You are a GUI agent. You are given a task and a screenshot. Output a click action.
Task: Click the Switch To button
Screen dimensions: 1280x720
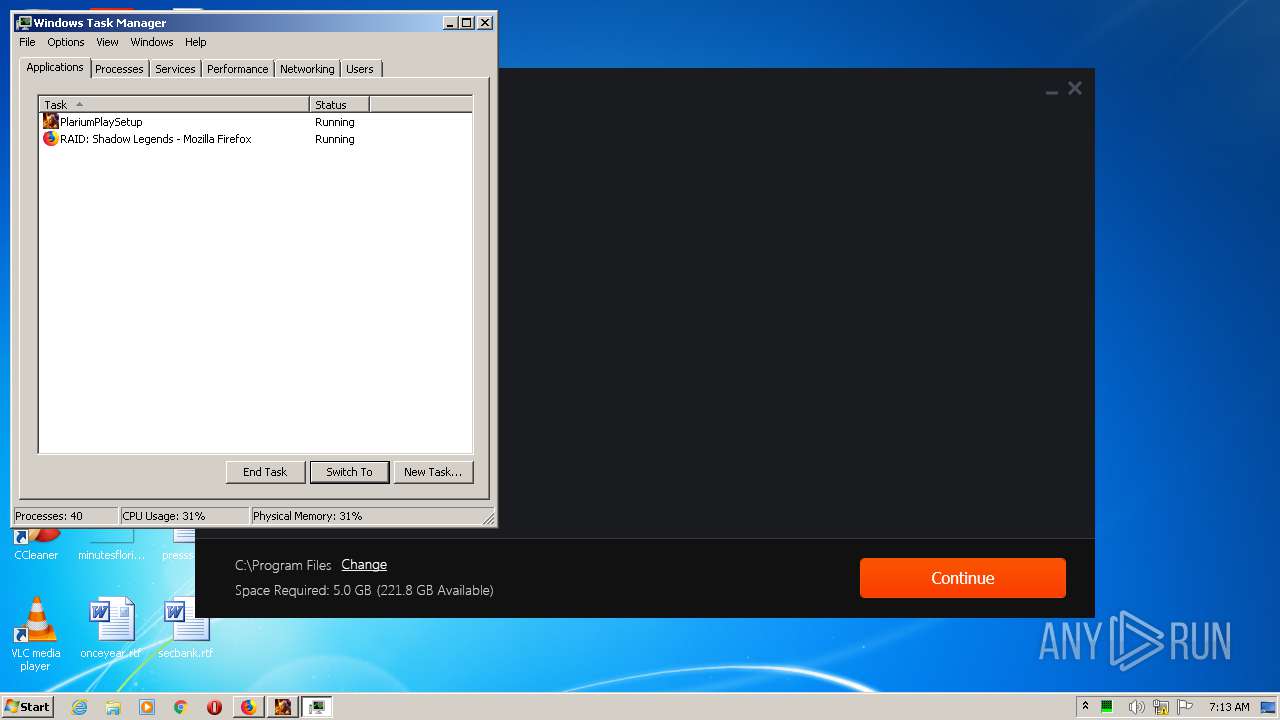tap(349, 472)
